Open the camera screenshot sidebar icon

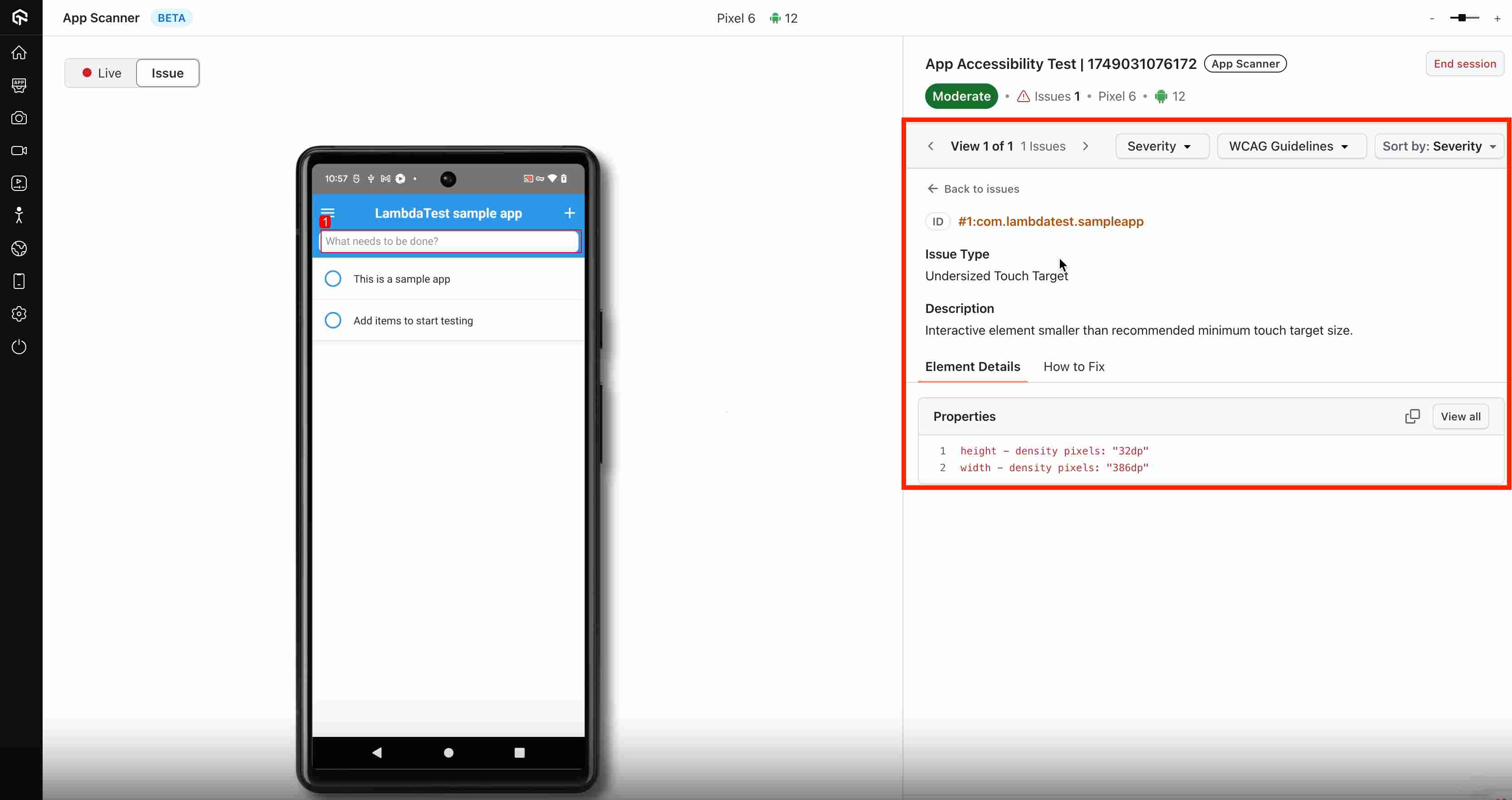click(20, 118)
